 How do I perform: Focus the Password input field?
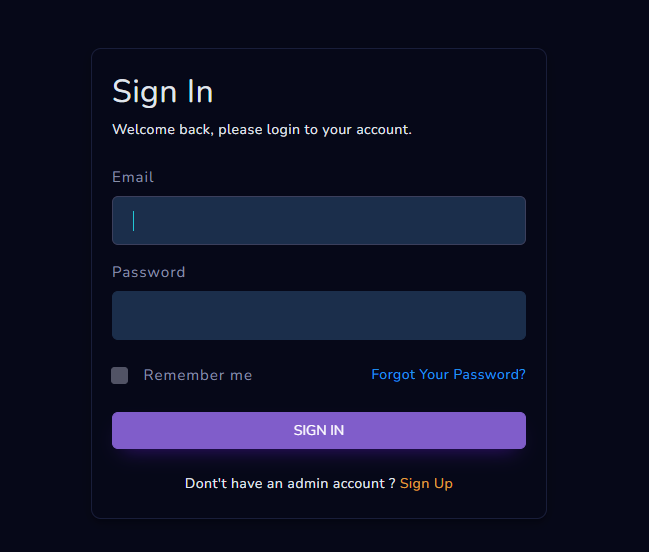318,315
